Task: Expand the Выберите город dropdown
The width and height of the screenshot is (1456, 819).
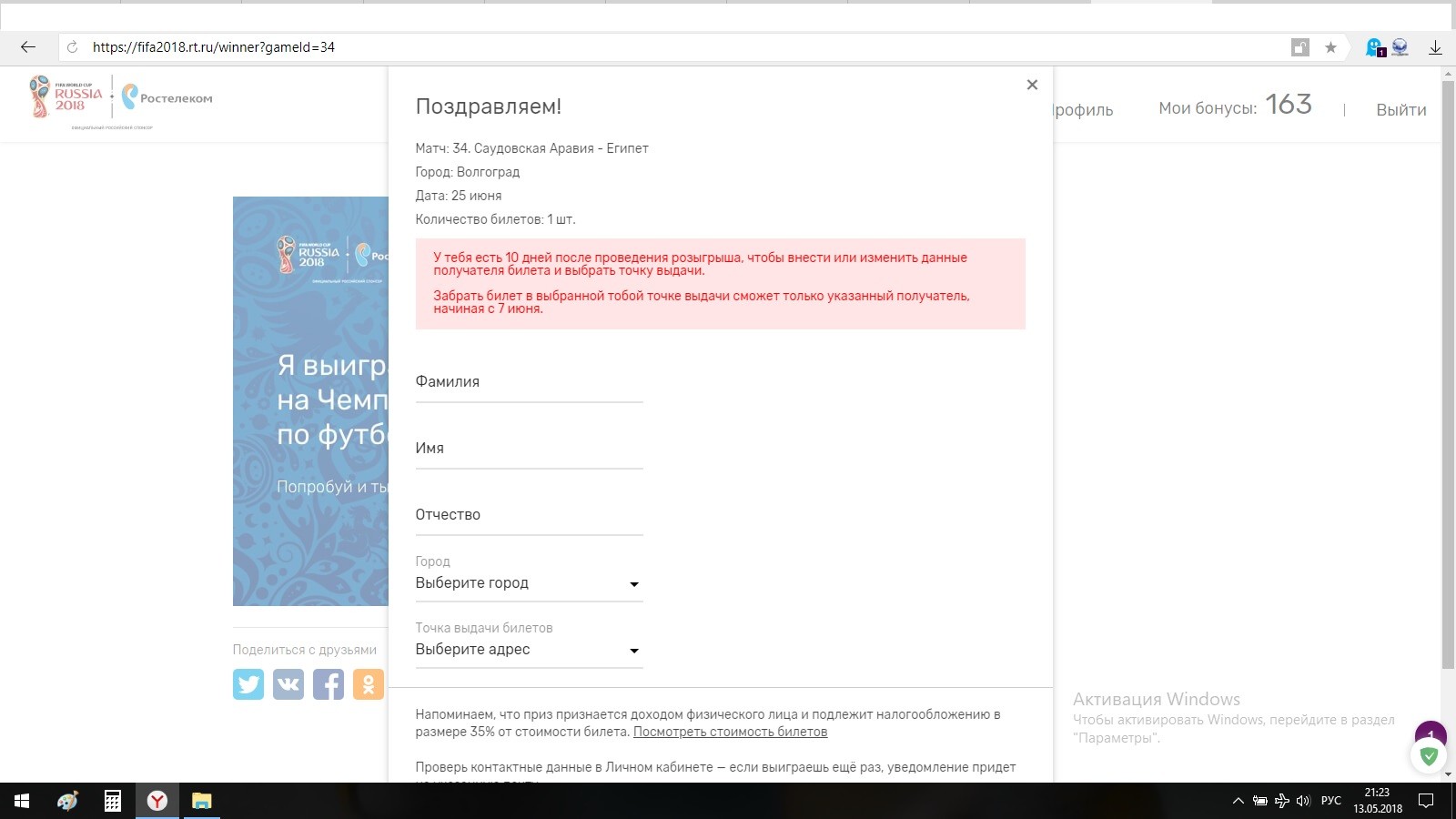Action: (x=529, y=583)
